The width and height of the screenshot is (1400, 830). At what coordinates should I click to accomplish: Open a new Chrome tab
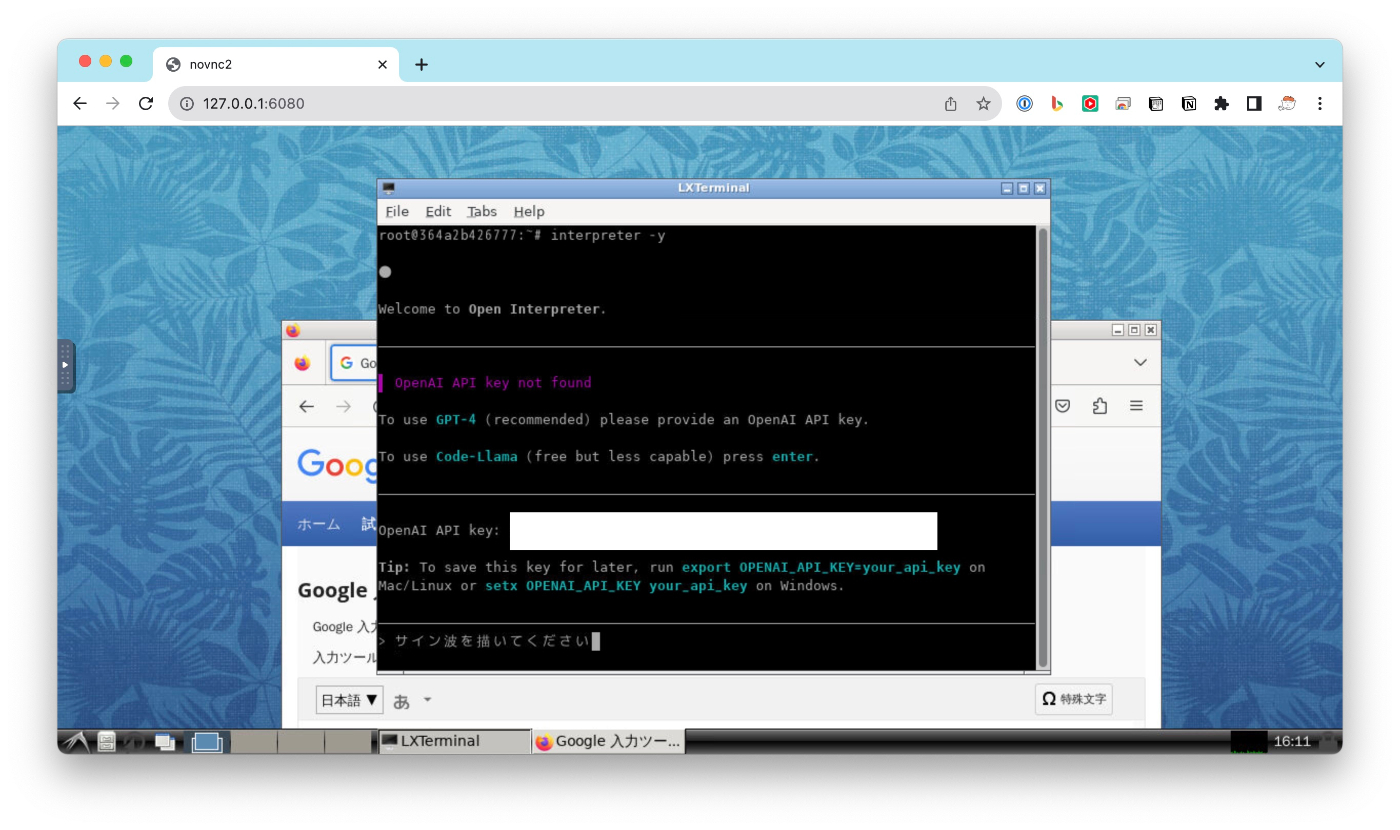421,65
